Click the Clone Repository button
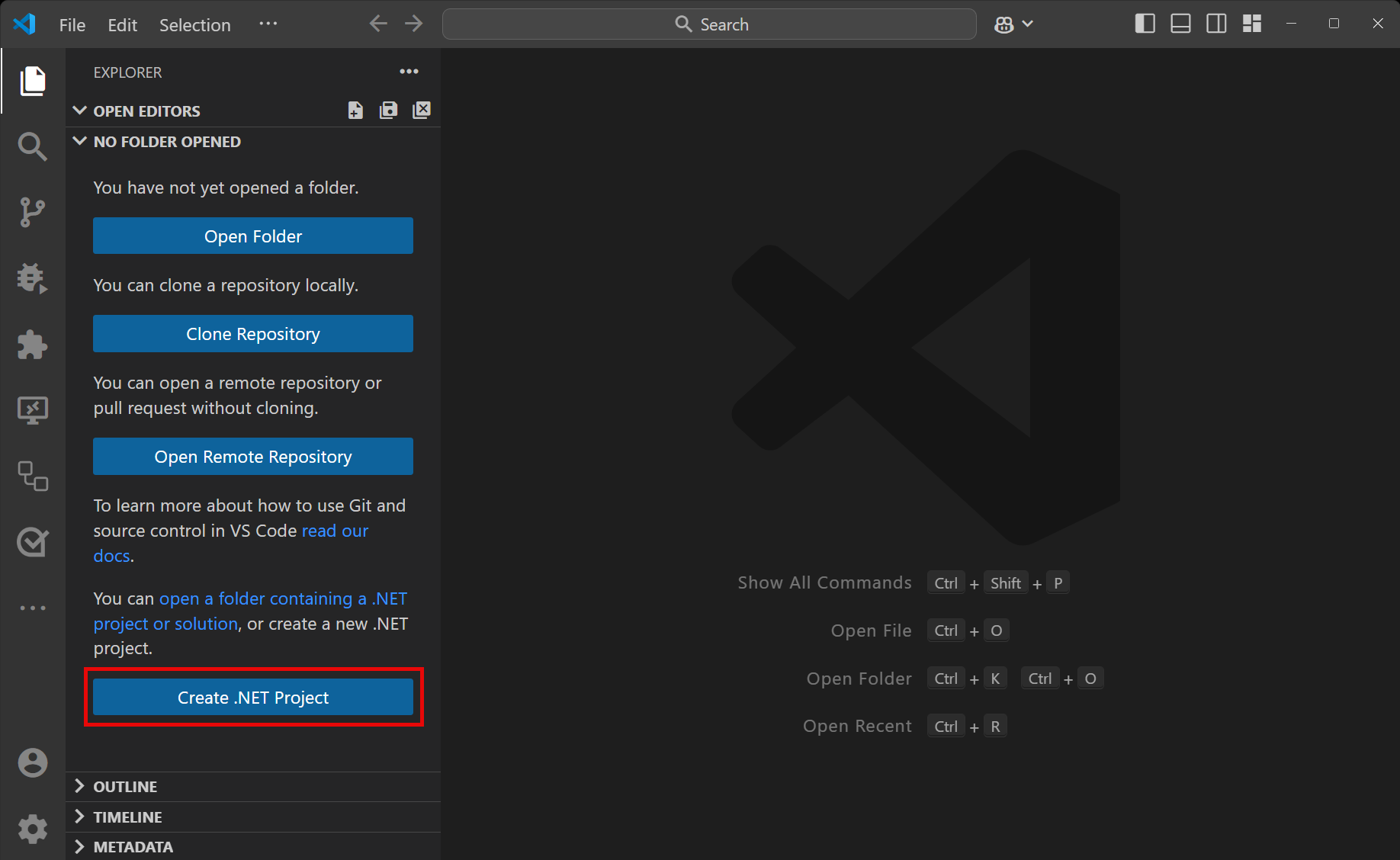 tap(253, 334)
